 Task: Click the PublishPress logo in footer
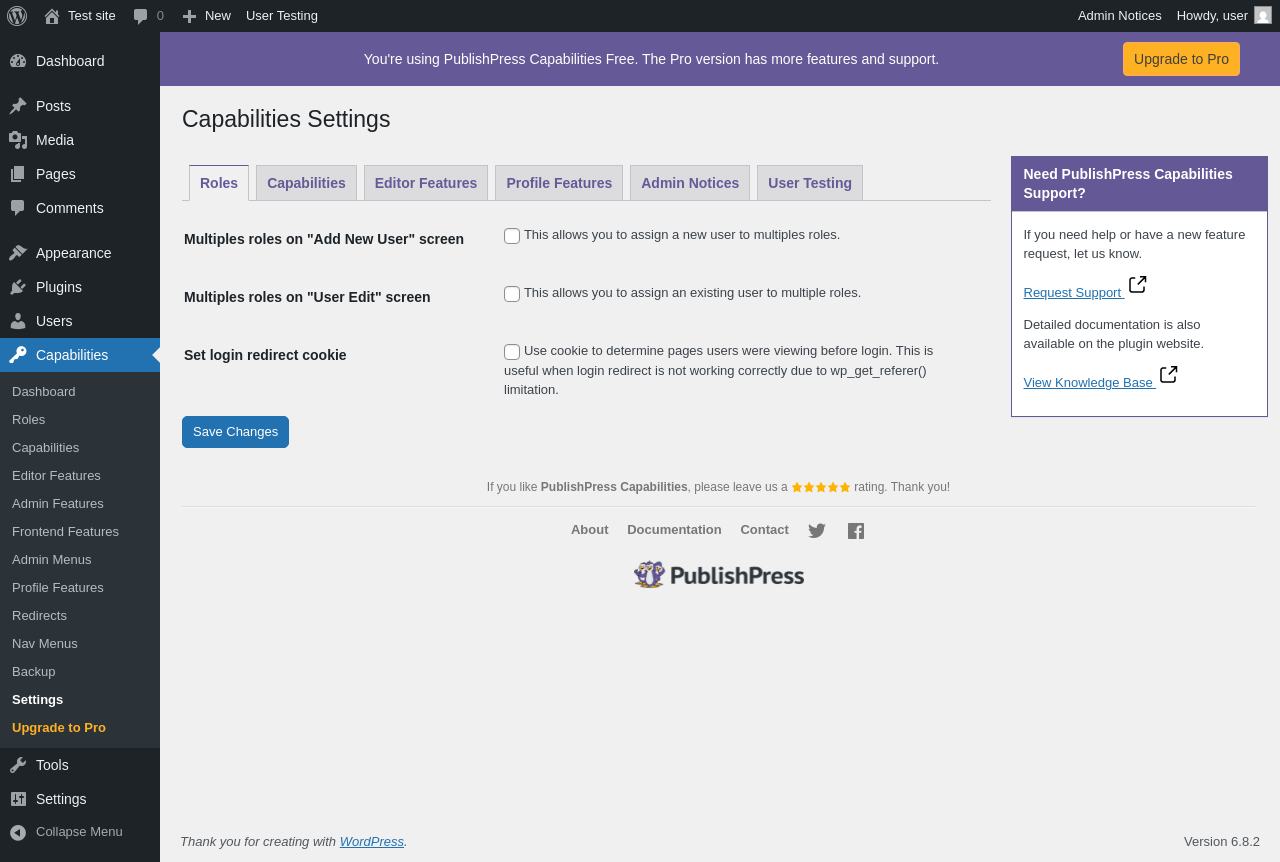(719, 575)
